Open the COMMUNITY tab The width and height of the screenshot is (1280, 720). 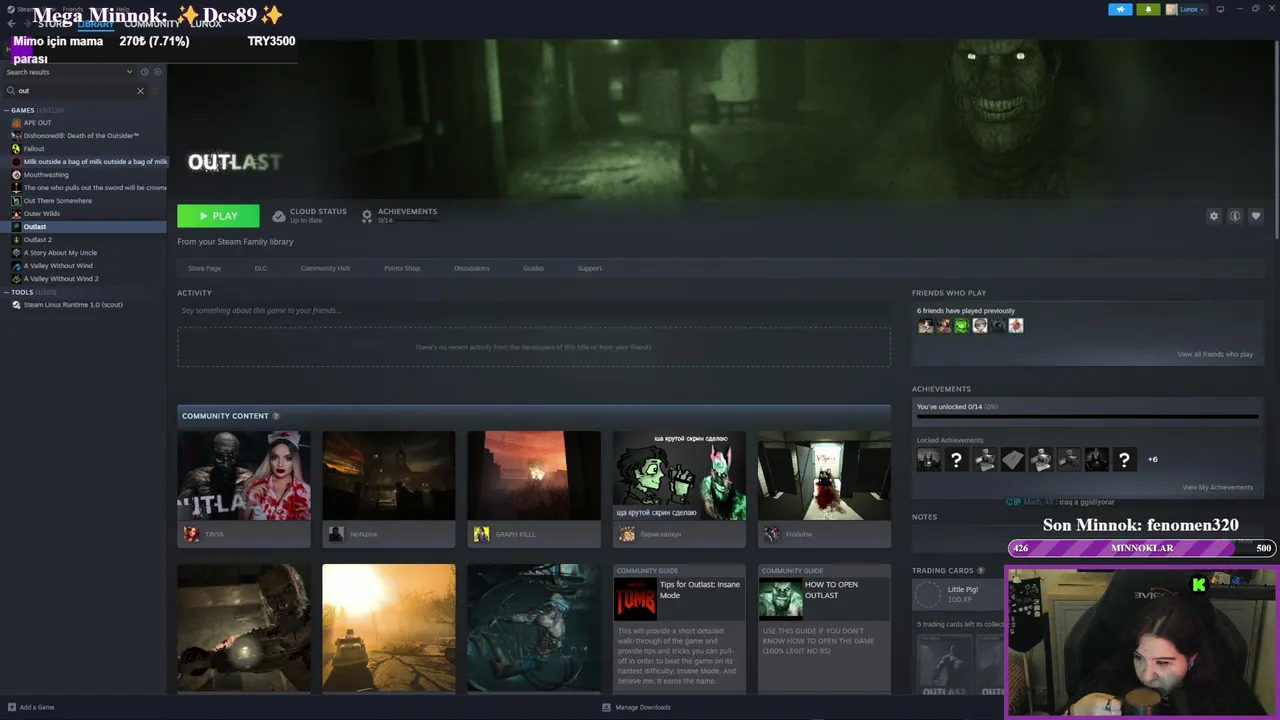click(x=152, y=23)
